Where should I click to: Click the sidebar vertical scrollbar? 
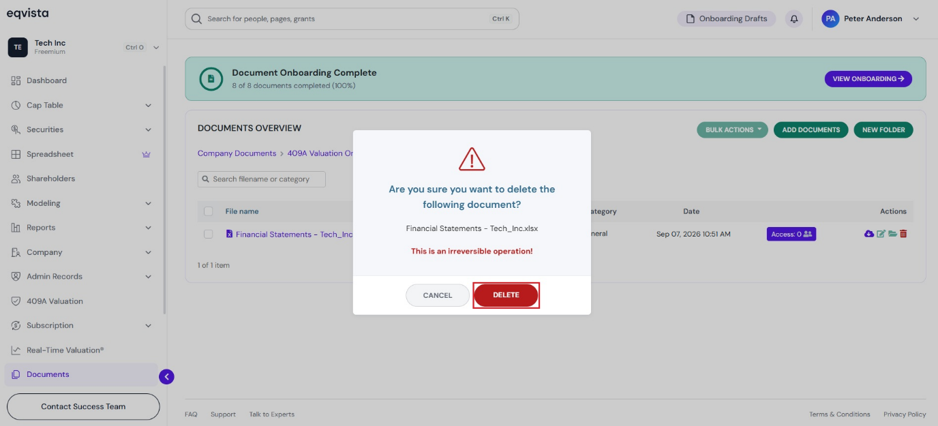(165, 190)
